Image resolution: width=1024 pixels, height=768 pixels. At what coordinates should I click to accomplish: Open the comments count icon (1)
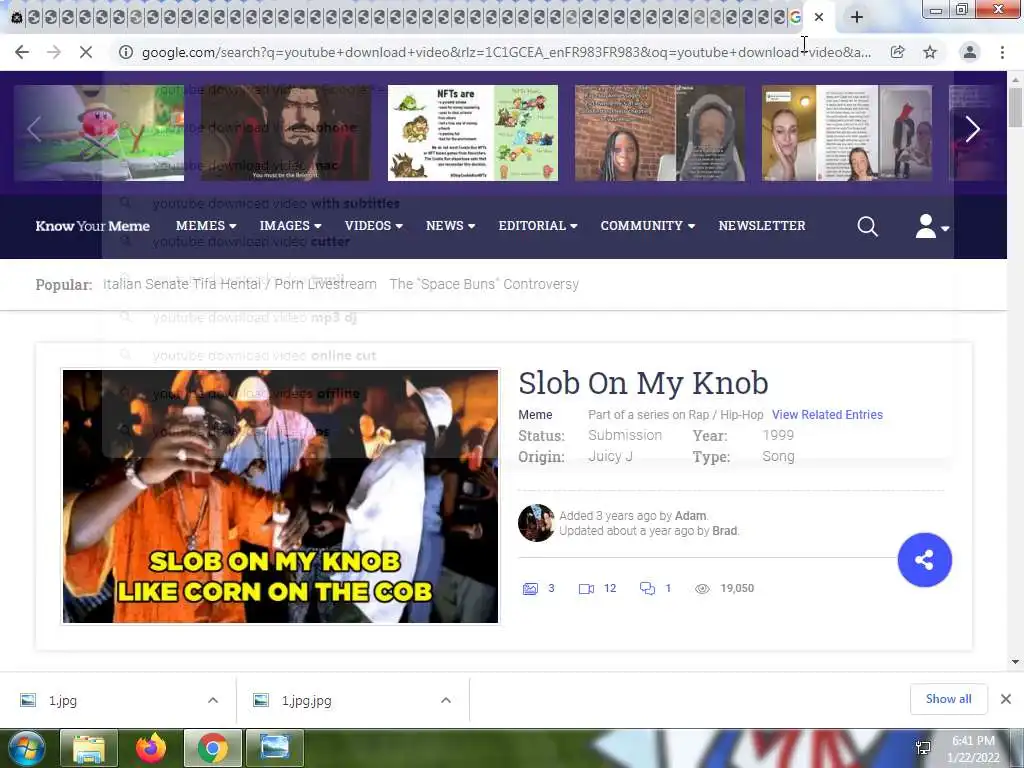(647, 588)
